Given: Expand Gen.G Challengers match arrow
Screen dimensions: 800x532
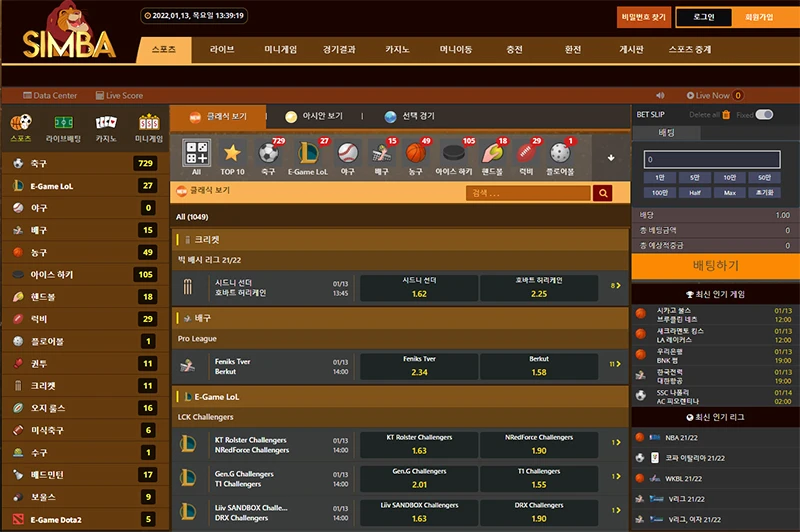Looking at the screenshot, I should click(616, 476).
